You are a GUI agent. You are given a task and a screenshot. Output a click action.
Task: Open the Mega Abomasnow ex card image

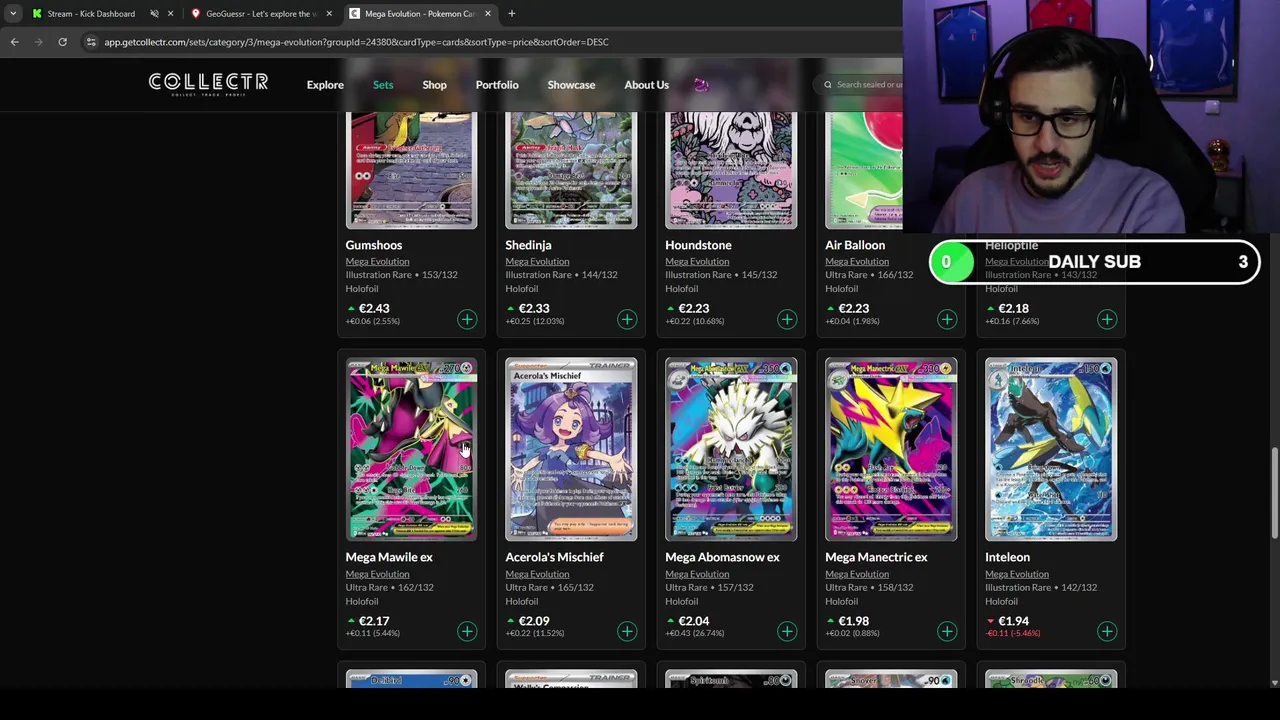731,449
